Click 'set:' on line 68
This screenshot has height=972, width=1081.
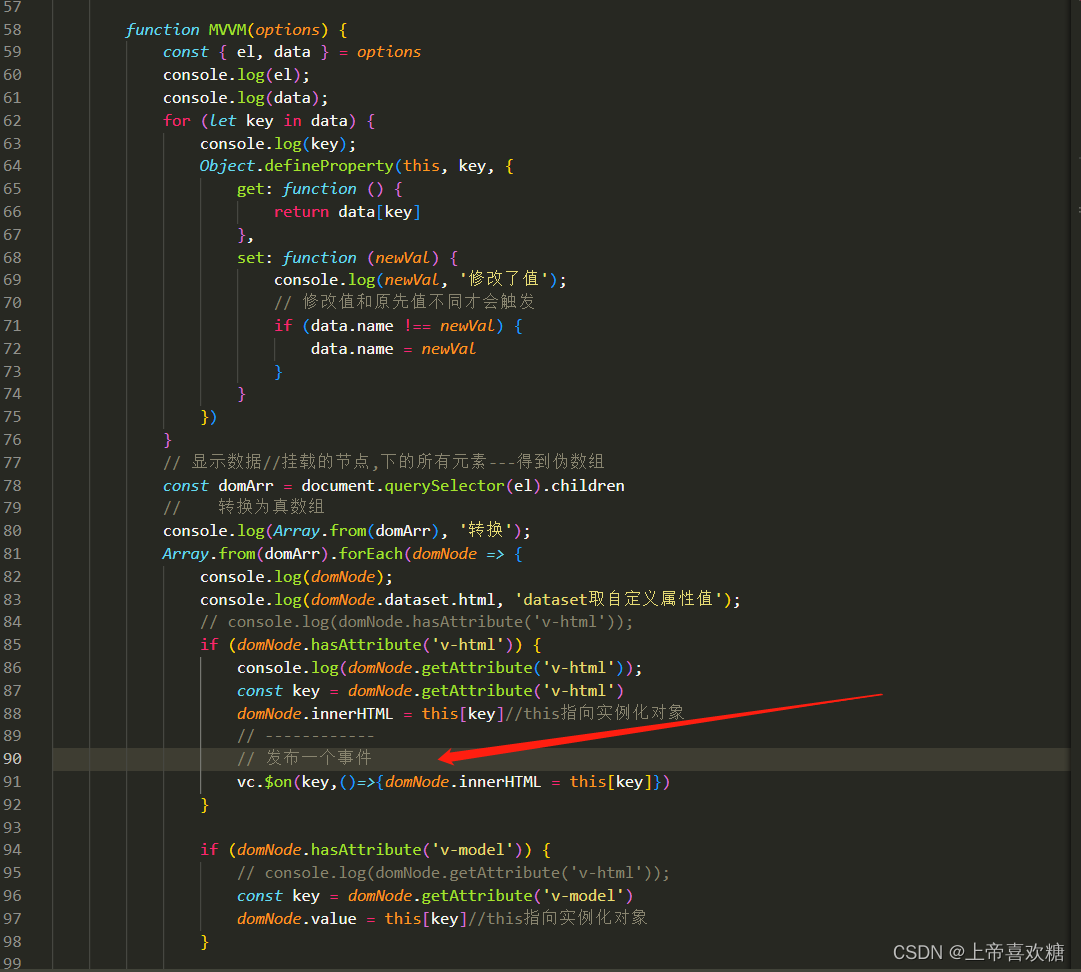click(x=255, y=258)
